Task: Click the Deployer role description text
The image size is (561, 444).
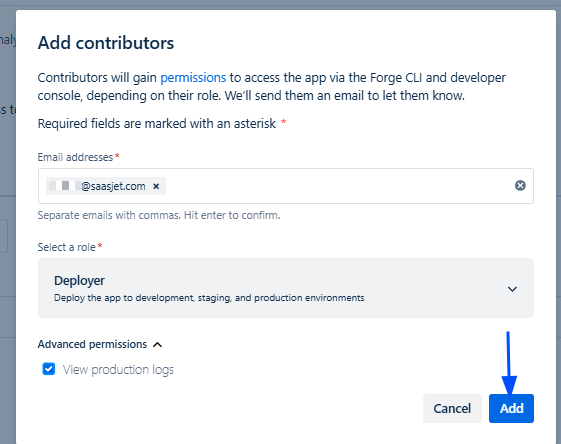Action: tap(209, 298)
